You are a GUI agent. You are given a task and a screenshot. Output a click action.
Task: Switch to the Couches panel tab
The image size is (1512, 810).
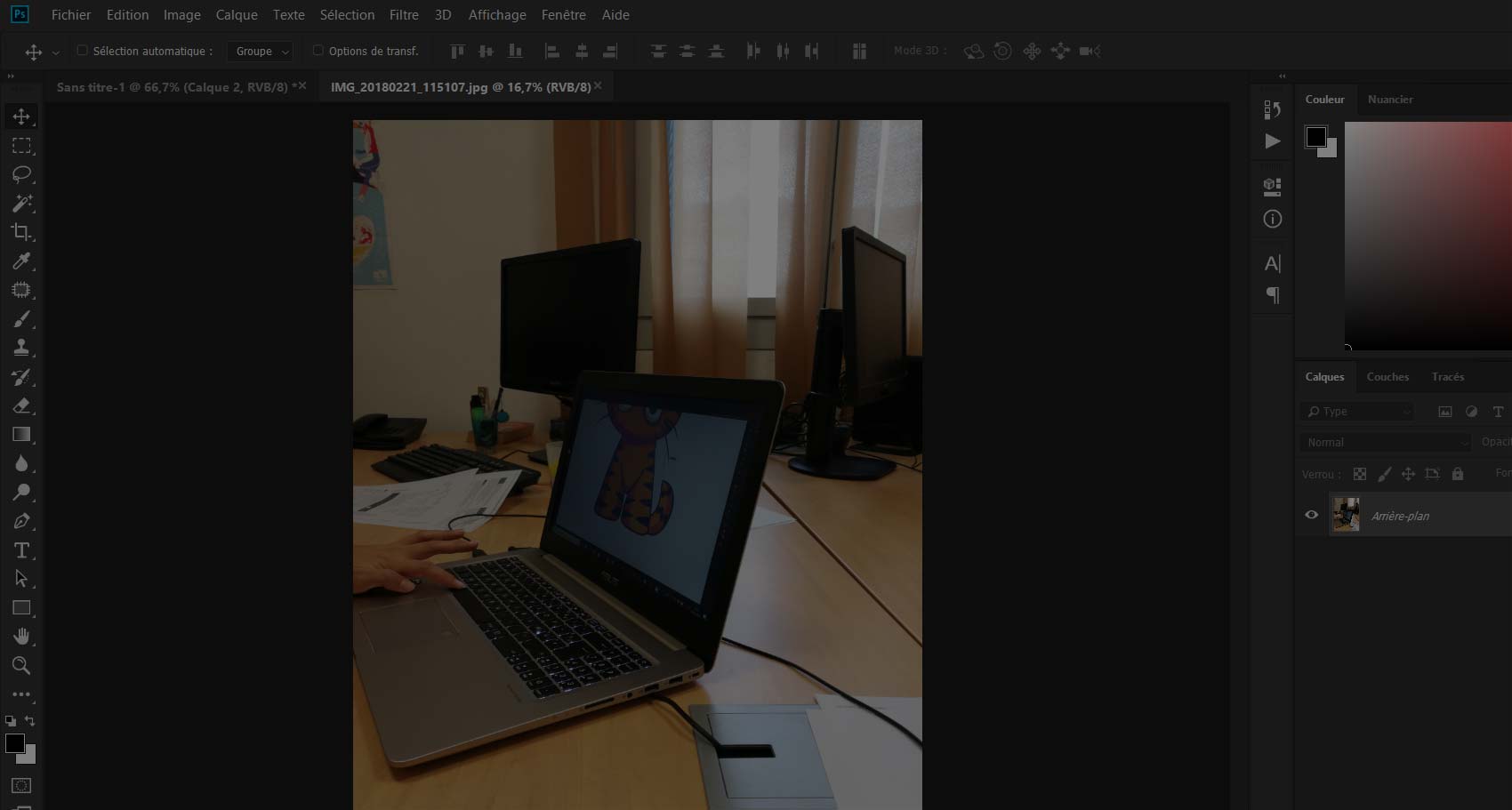[1387, 377]
